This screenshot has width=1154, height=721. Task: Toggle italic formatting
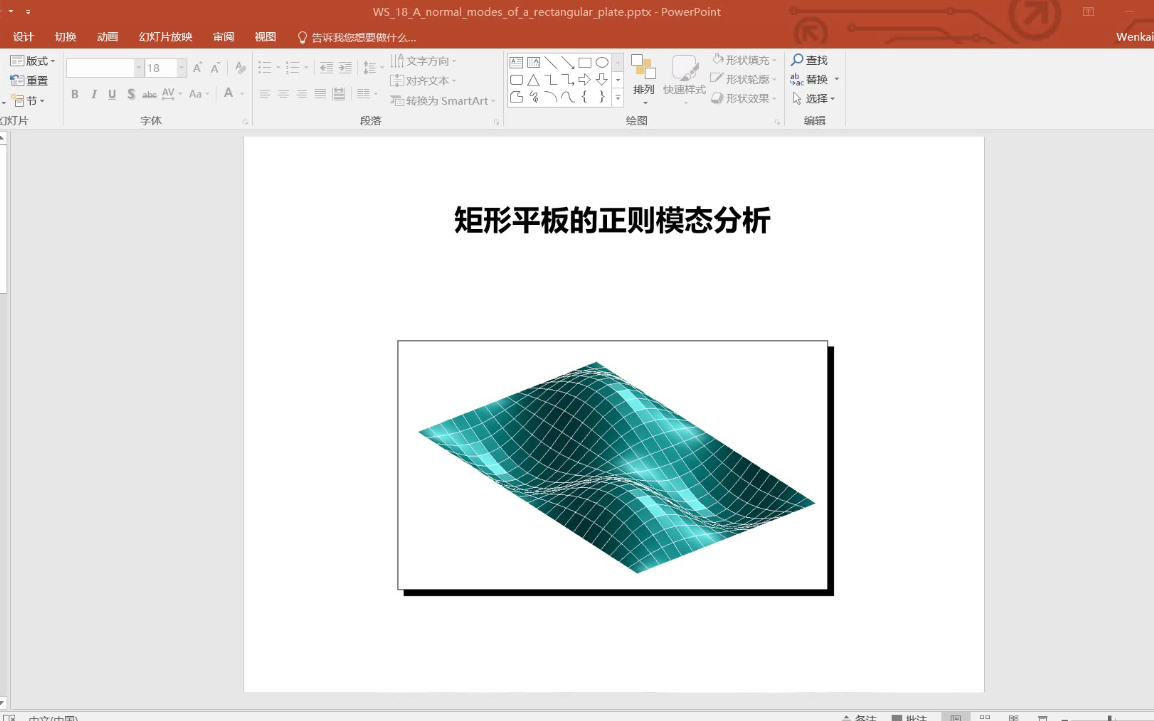coord(92,93)
